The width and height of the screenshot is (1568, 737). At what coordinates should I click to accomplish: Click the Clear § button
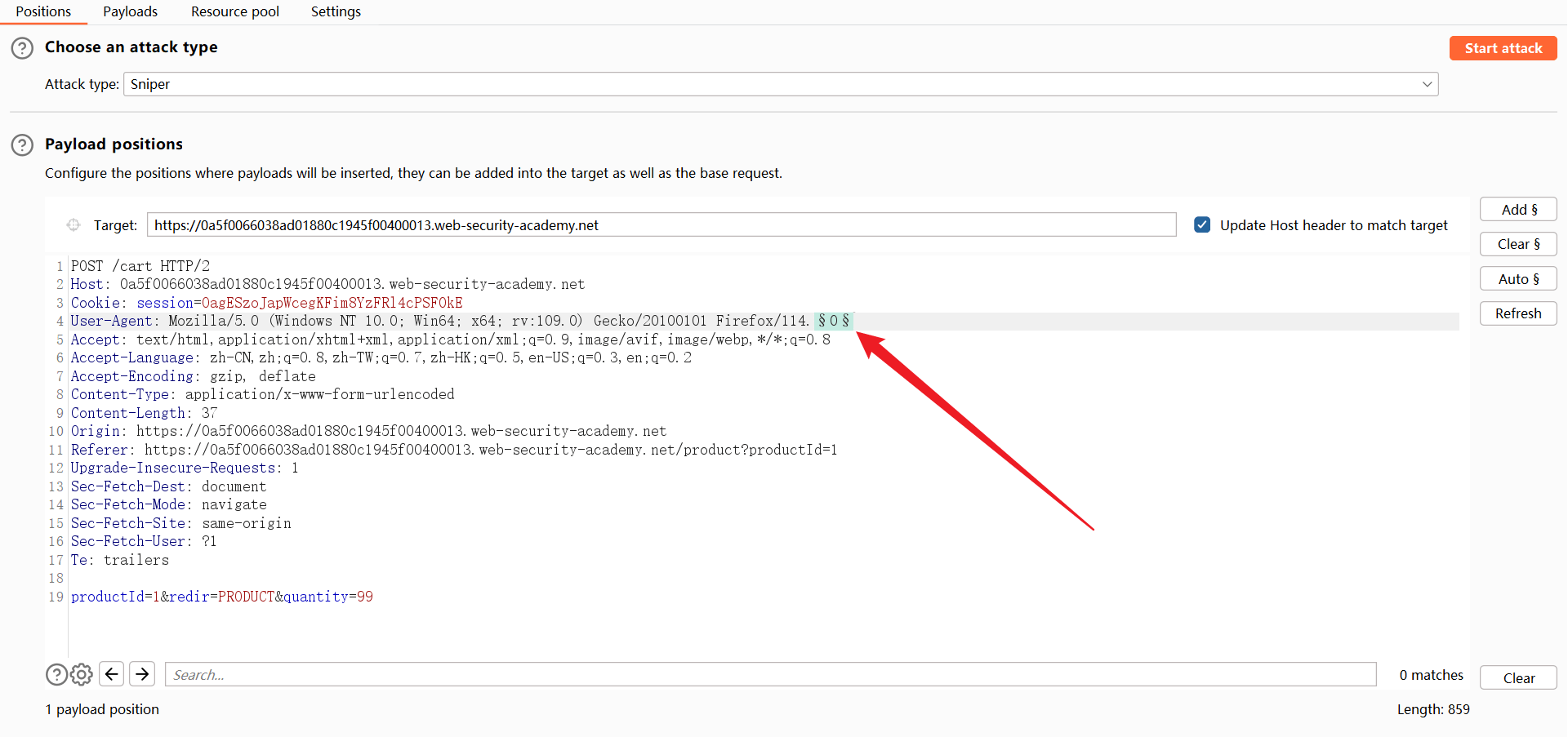pos(1518,244)
